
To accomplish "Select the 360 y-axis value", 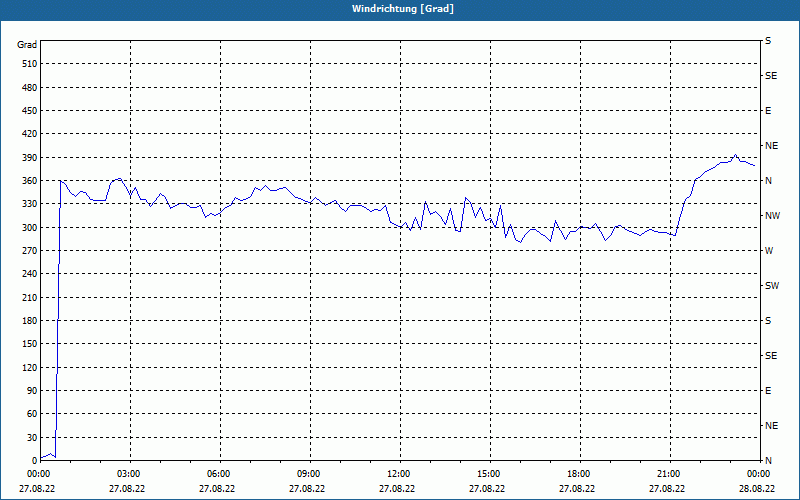I will [x=30, y=181].
